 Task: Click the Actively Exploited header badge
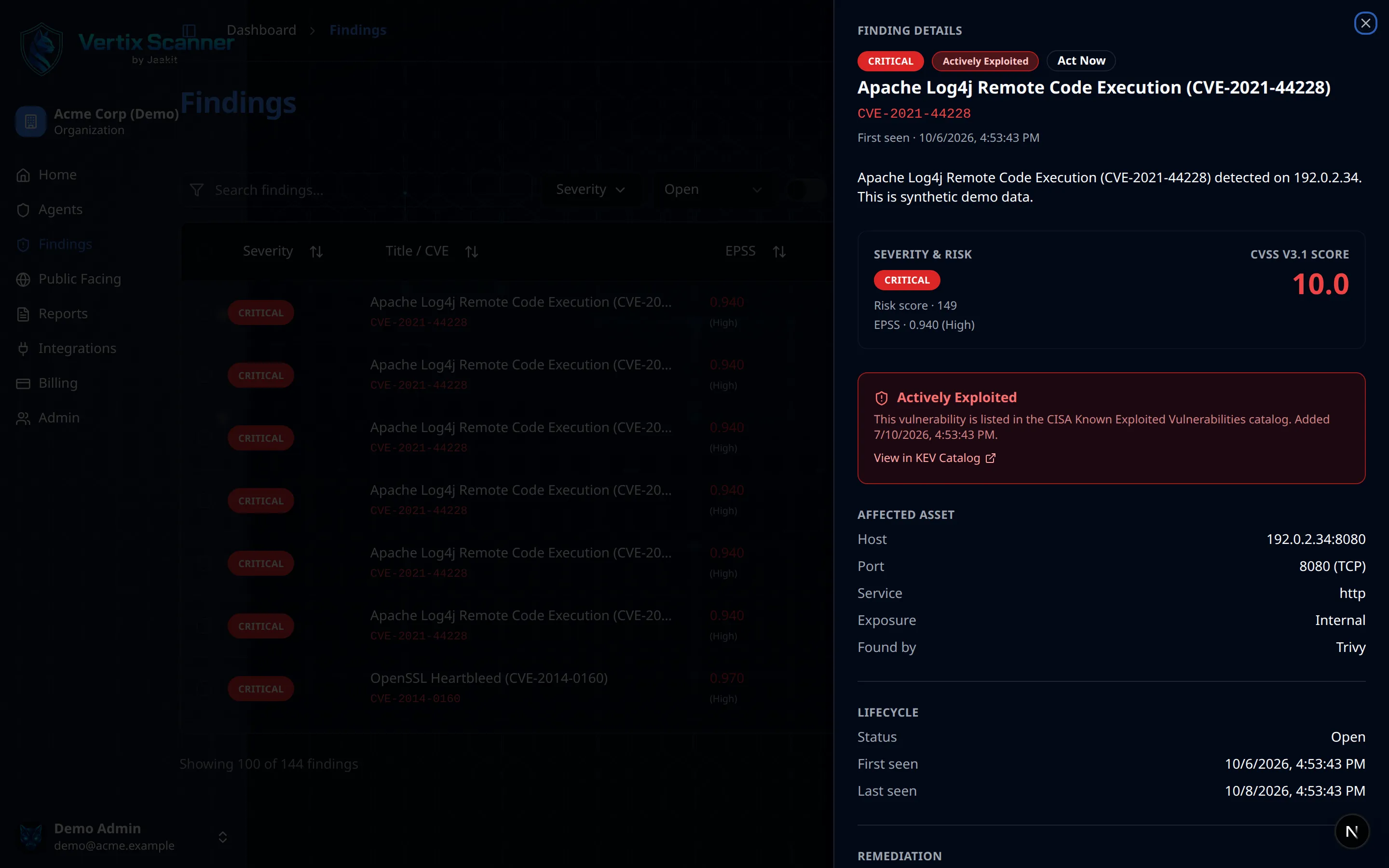[x=985, y=61]
